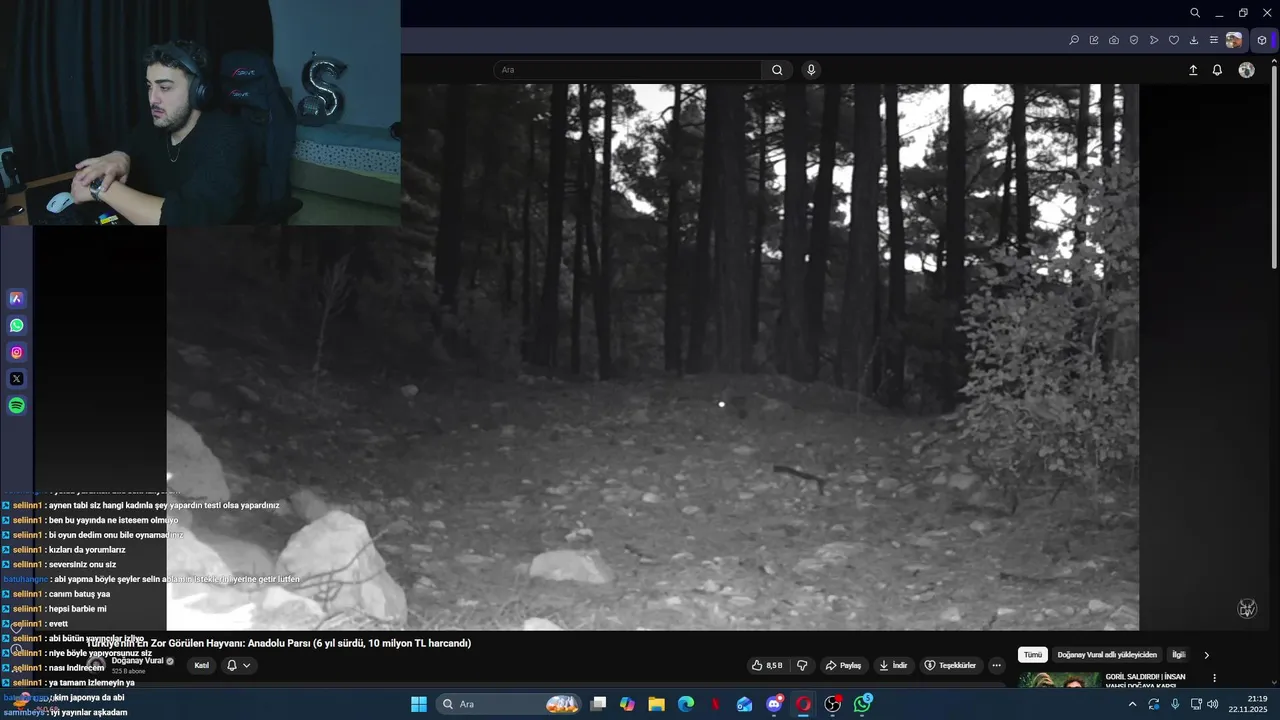Select the Tümü filter chip
Image resolution: width=1280 pixels, height=720 pixels.
(x=1033, y=655)
